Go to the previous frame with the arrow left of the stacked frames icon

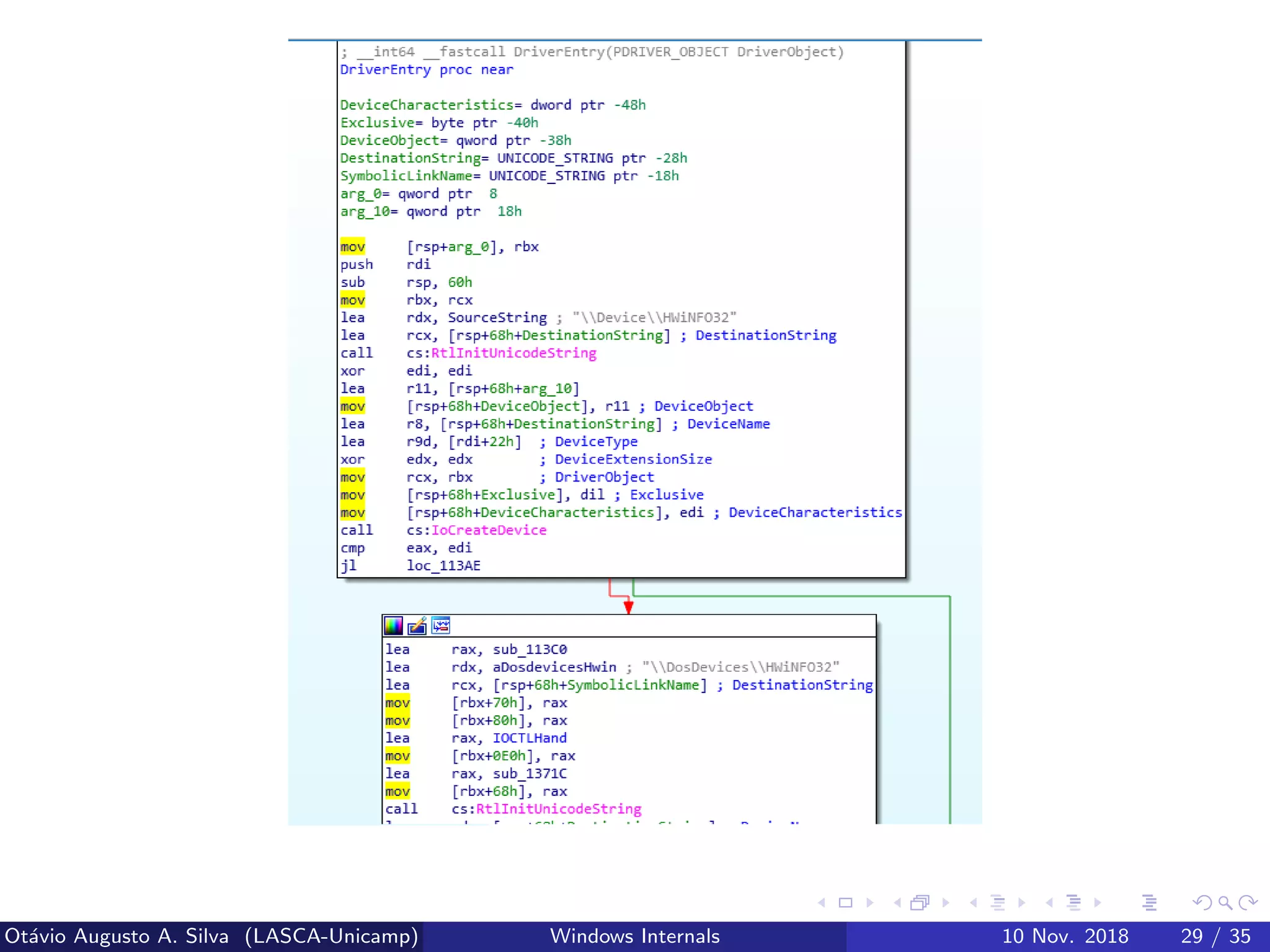coord(897,903)
